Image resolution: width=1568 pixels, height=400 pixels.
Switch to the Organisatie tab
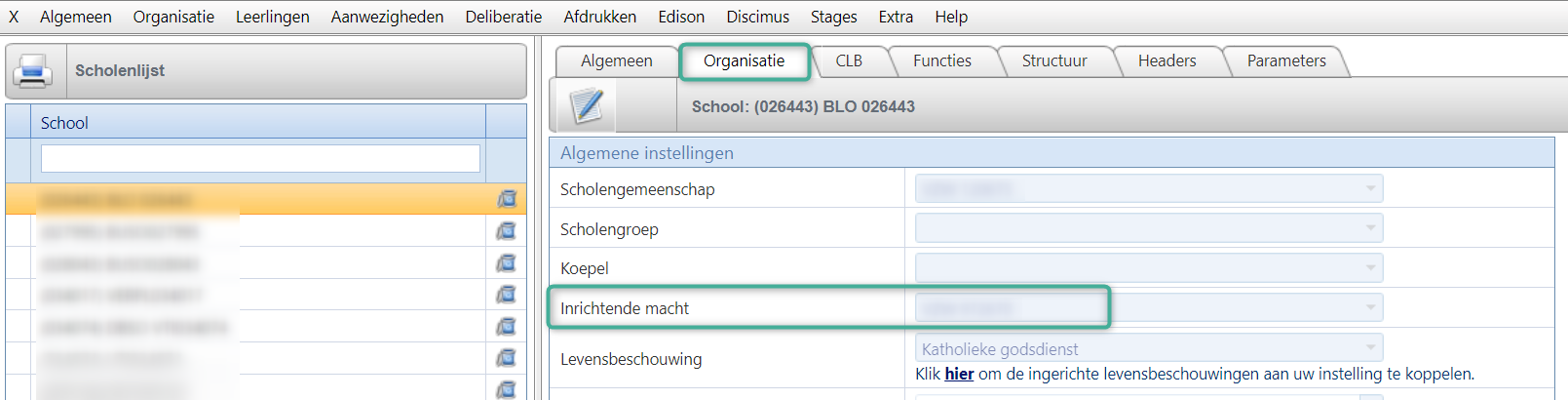pos(745,60)
